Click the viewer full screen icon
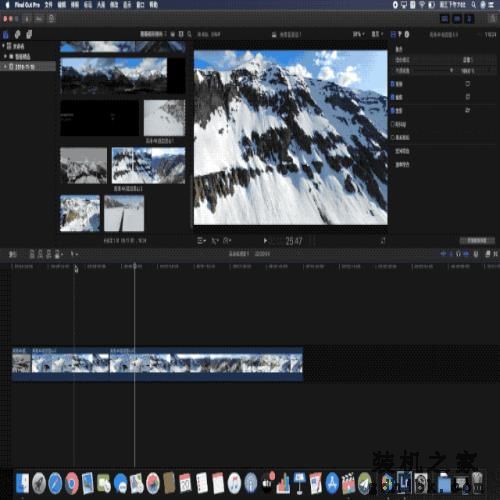 pos(383,241)
